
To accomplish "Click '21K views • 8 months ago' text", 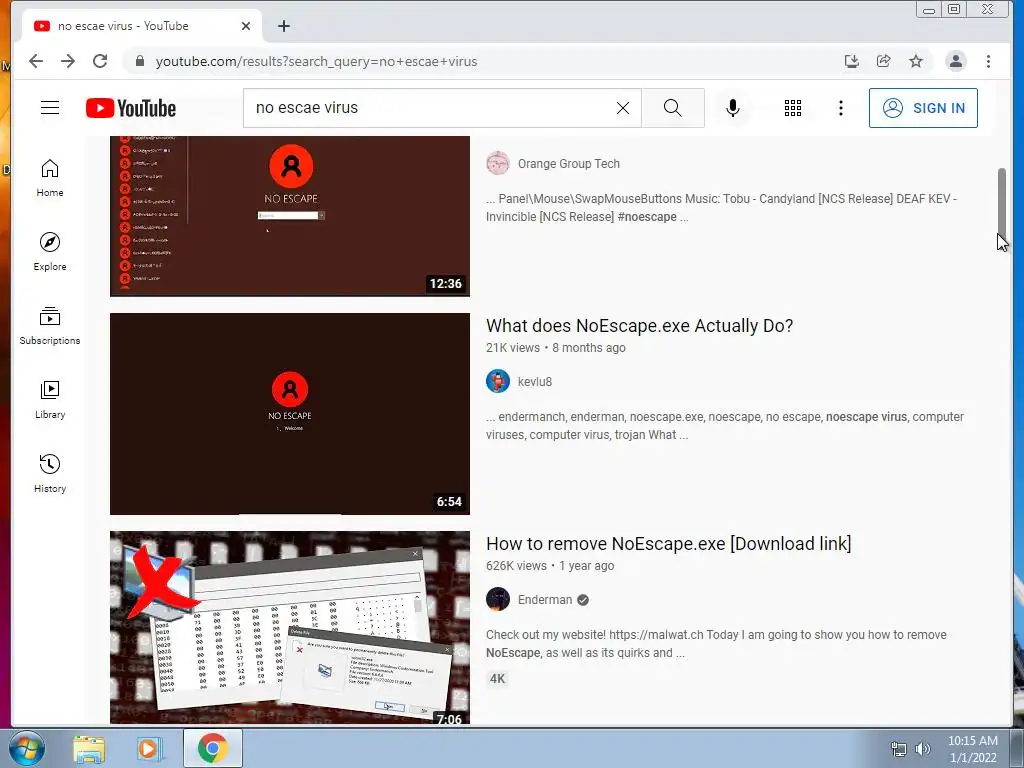I will pos(556,348).
